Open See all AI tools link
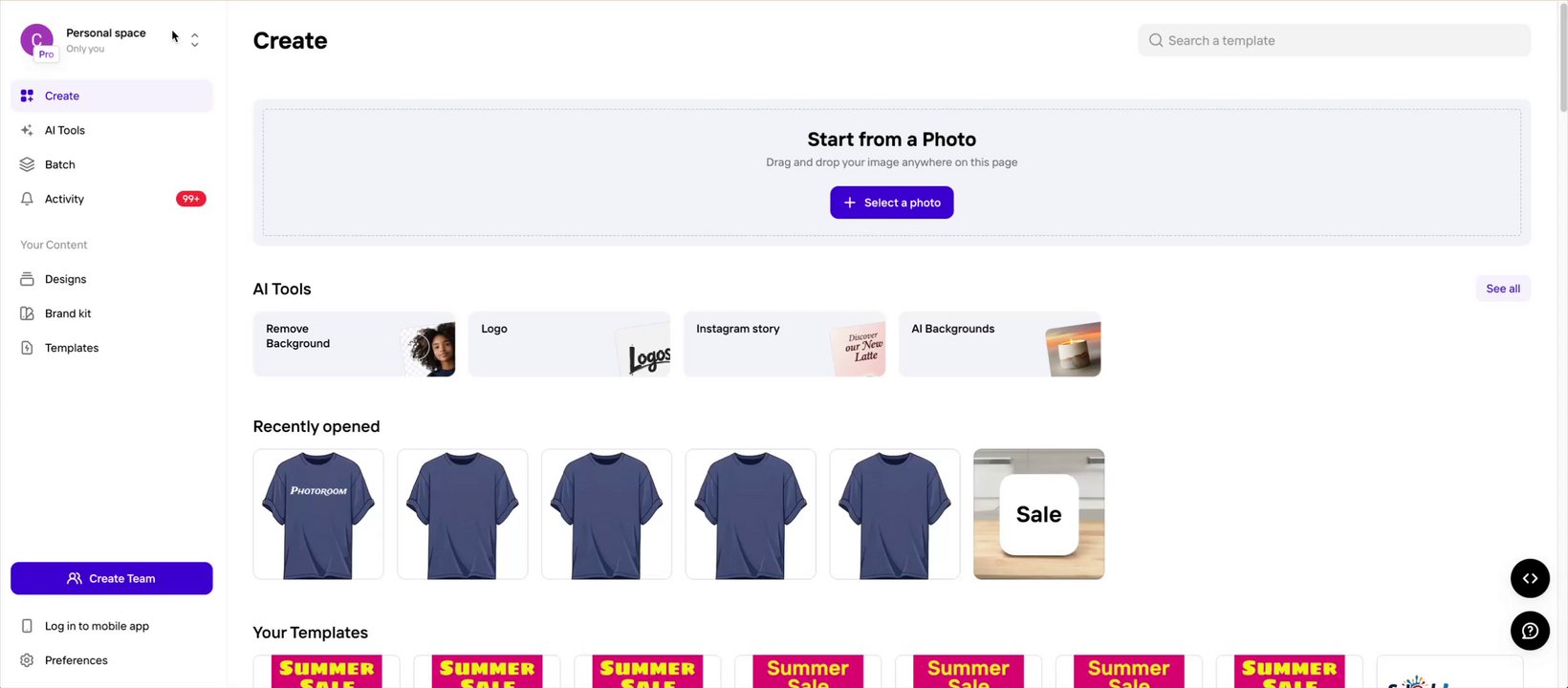Image resolution: width=1568 pixels, height=688 pixels. [1503, 289]
